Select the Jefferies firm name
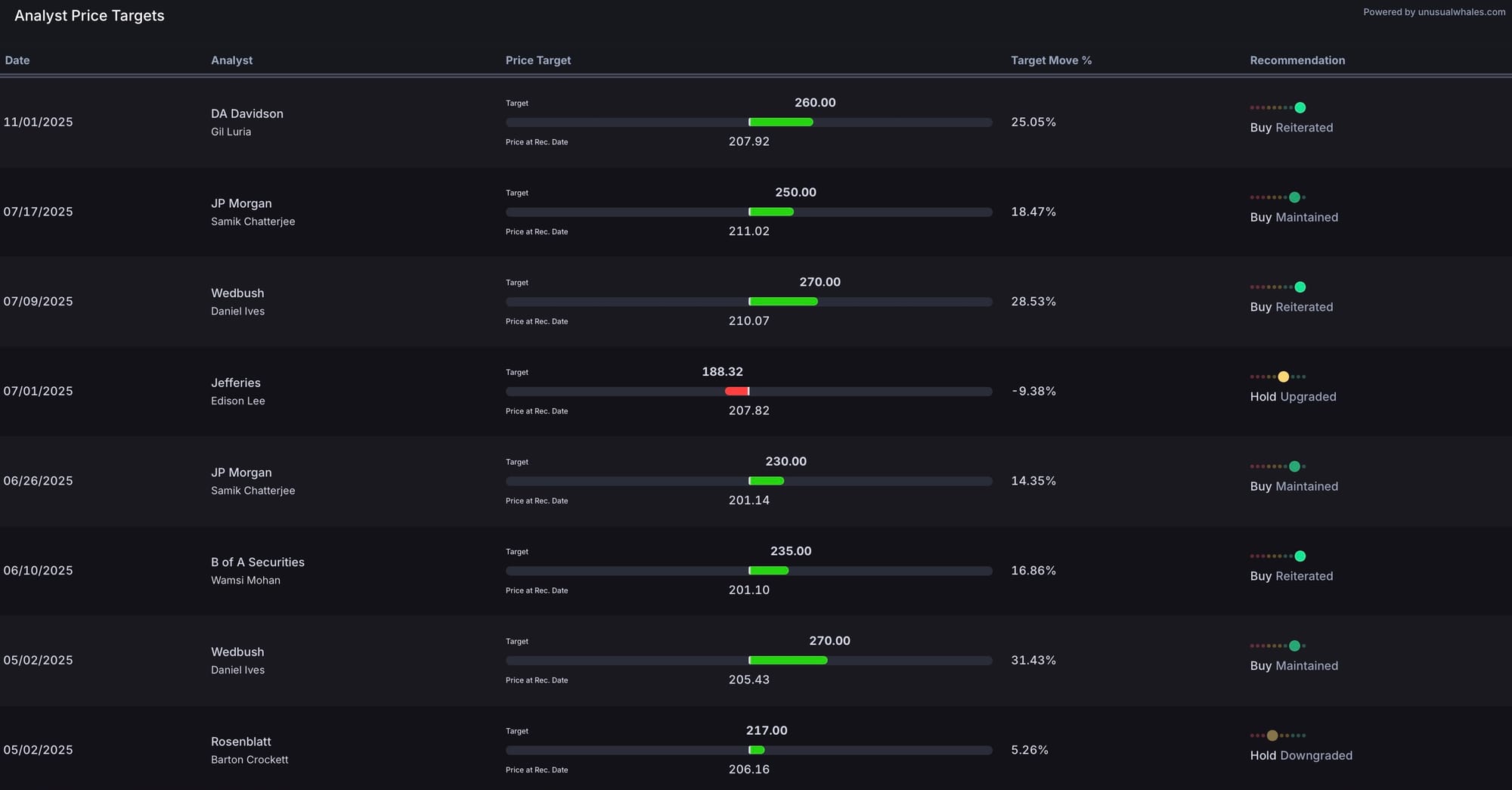The width and height of the screenshot is (1512, 790). [x=236, y=383]
